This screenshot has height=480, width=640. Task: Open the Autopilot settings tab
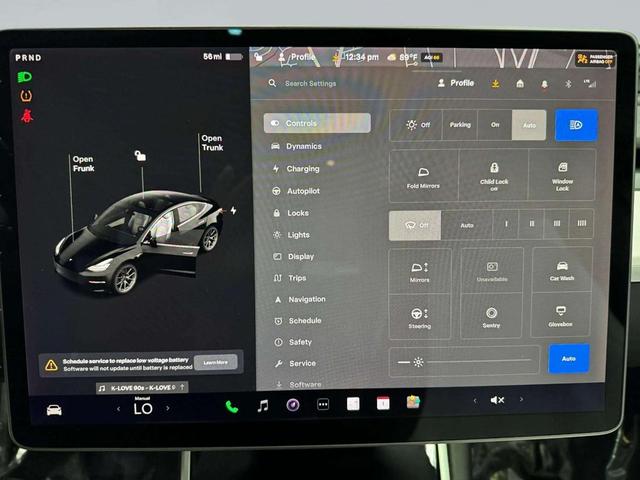click(x=296, y=191)
